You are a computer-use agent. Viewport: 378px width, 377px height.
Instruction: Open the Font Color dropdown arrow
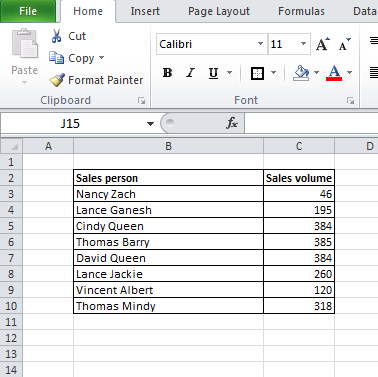pos(349,73)
